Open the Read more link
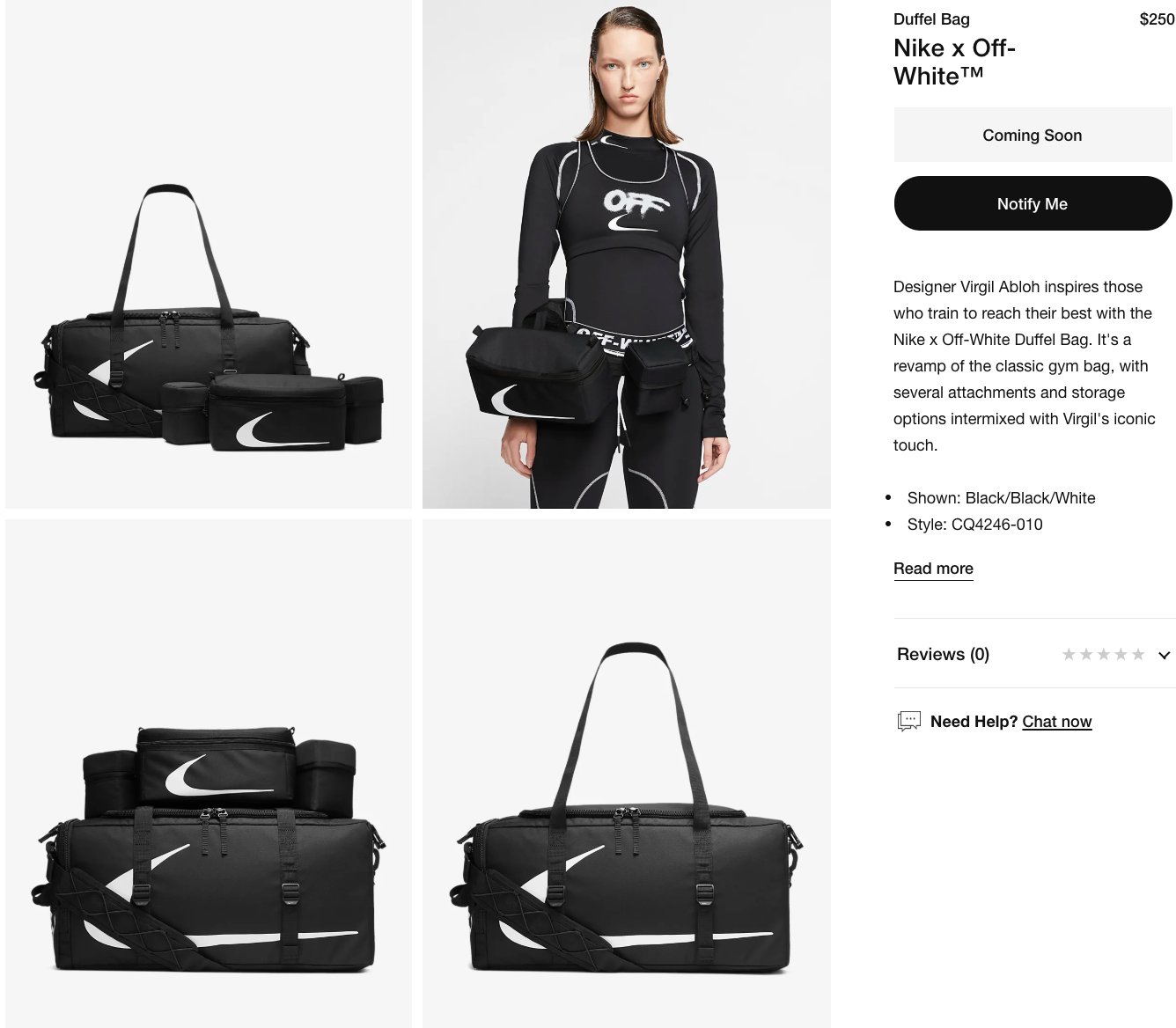Viewport: 1176px width, 1028px height. coord(933,569)
